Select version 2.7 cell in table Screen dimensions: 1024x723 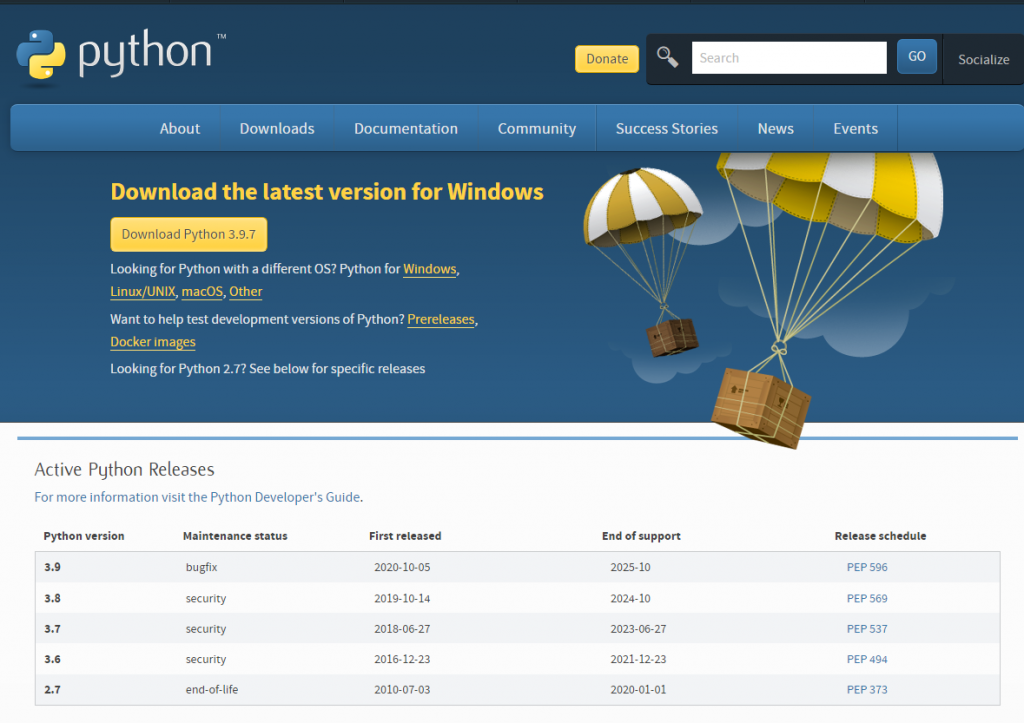(52, 690)
